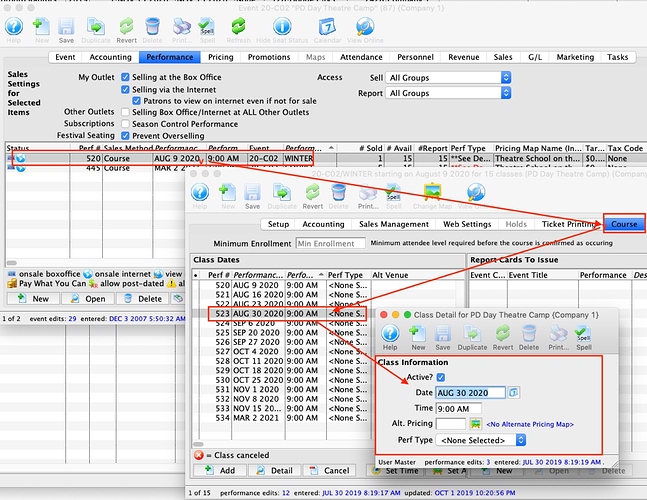Click Alt. Pricing input field

tap(451, 424)
